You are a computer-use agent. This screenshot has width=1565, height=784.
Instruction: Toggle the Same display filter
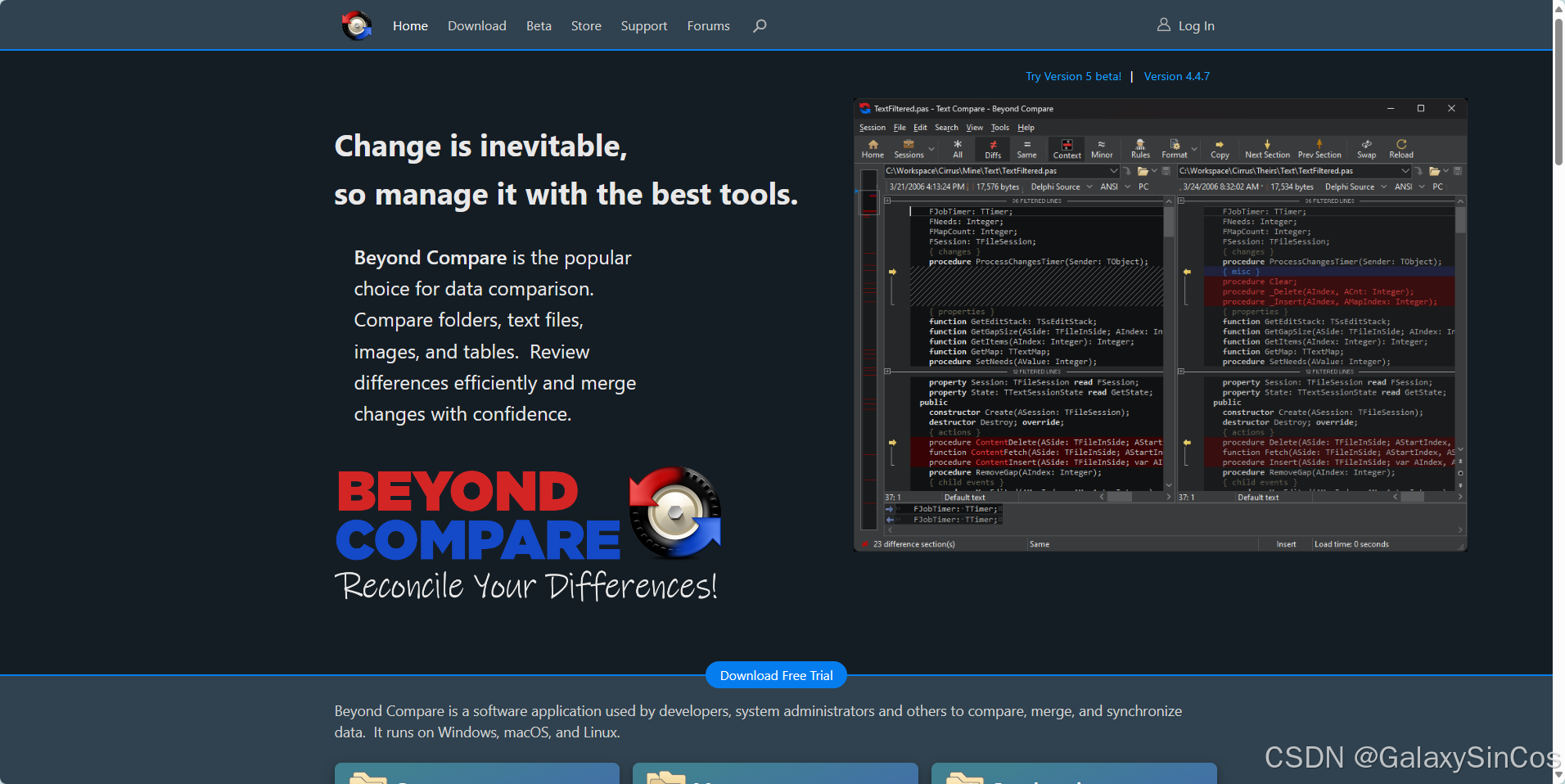tap(1026, 148)
